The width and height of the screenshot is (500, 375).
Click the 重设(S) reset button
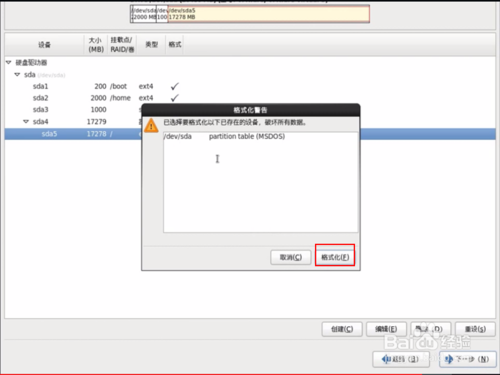coord(475,329)
